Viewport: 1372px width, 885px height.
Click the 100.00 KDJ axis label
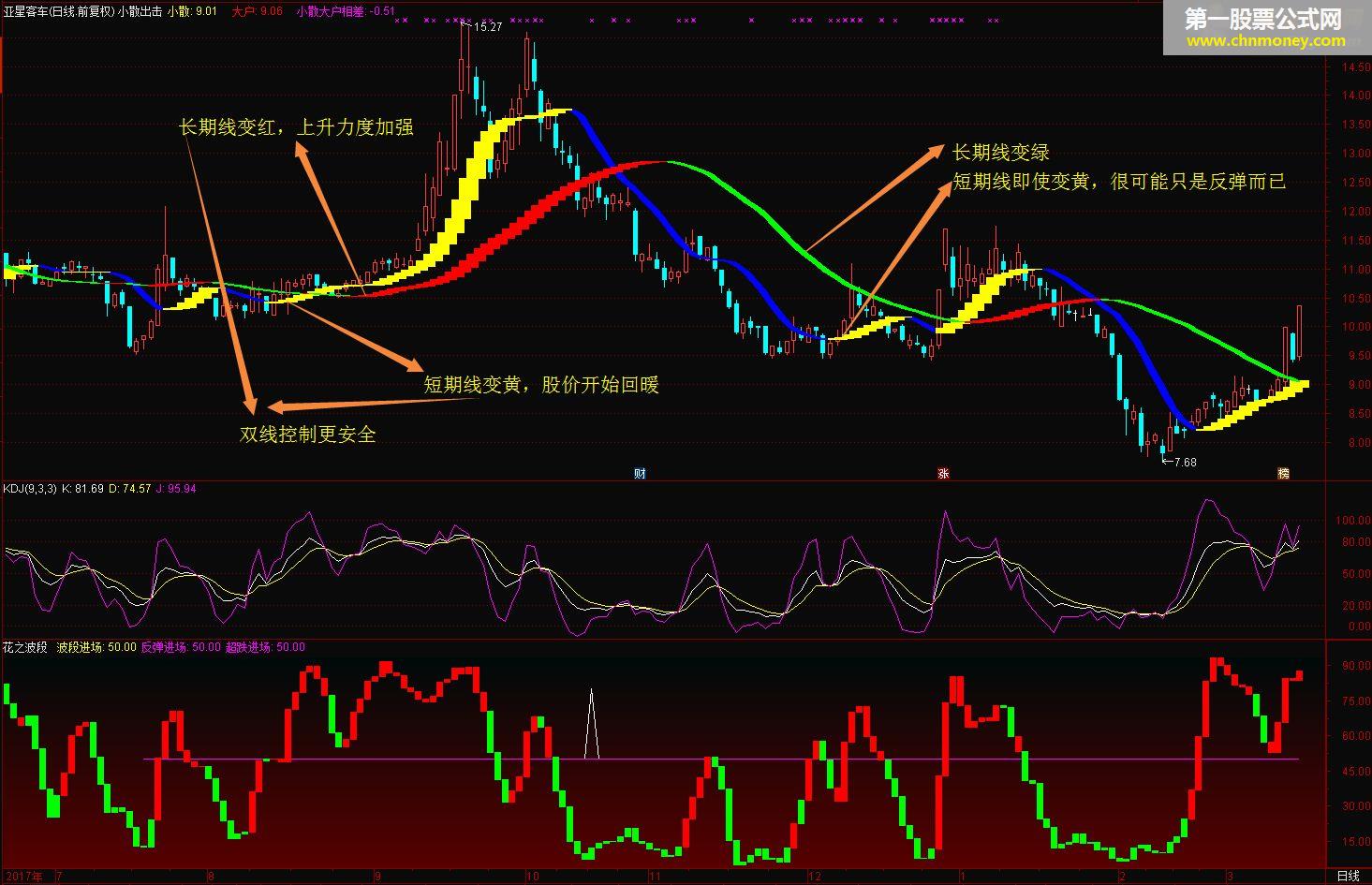click(1354, 520)
